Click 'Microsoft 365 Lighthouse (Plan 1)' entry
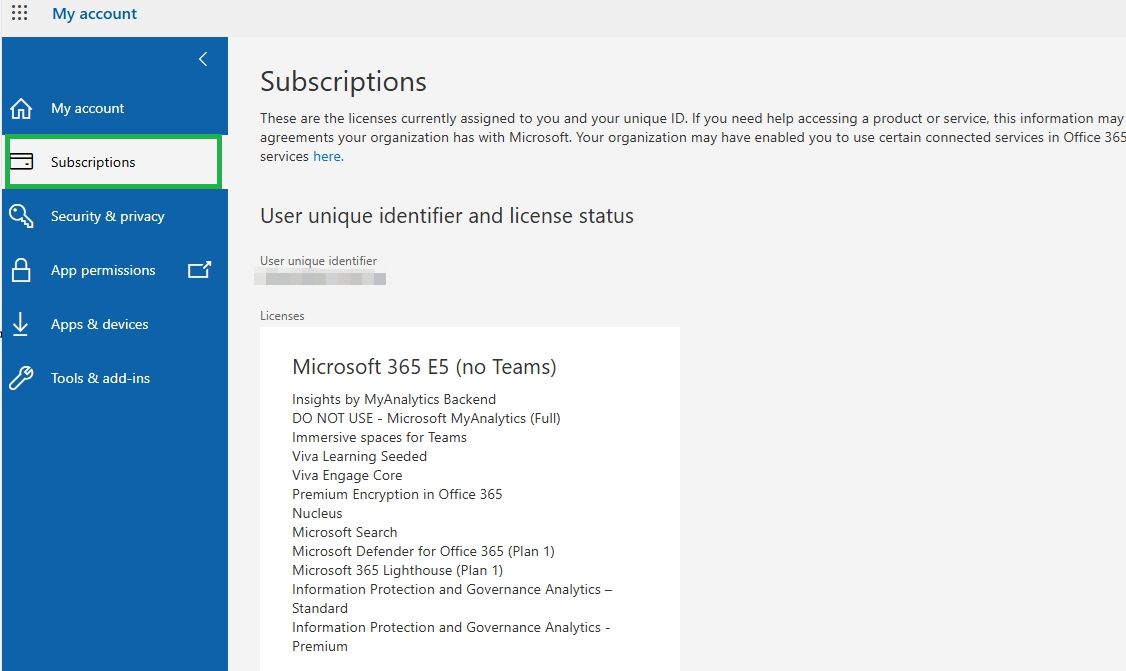 pyautogui.click(x=397, y=570)
